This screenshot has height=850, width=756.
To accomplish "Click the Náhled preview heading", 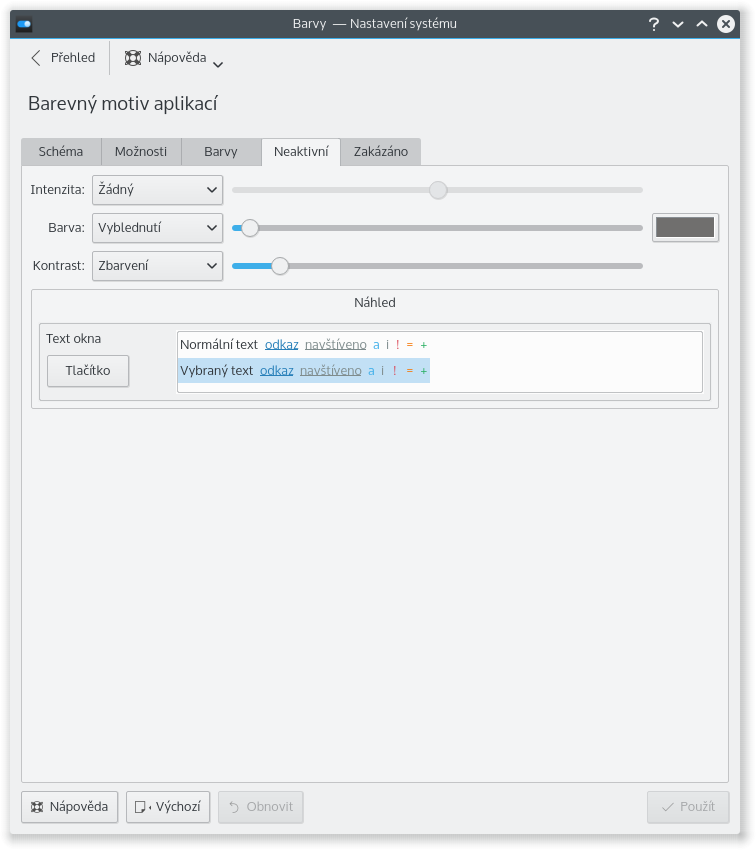I will (x=375, y=302).
